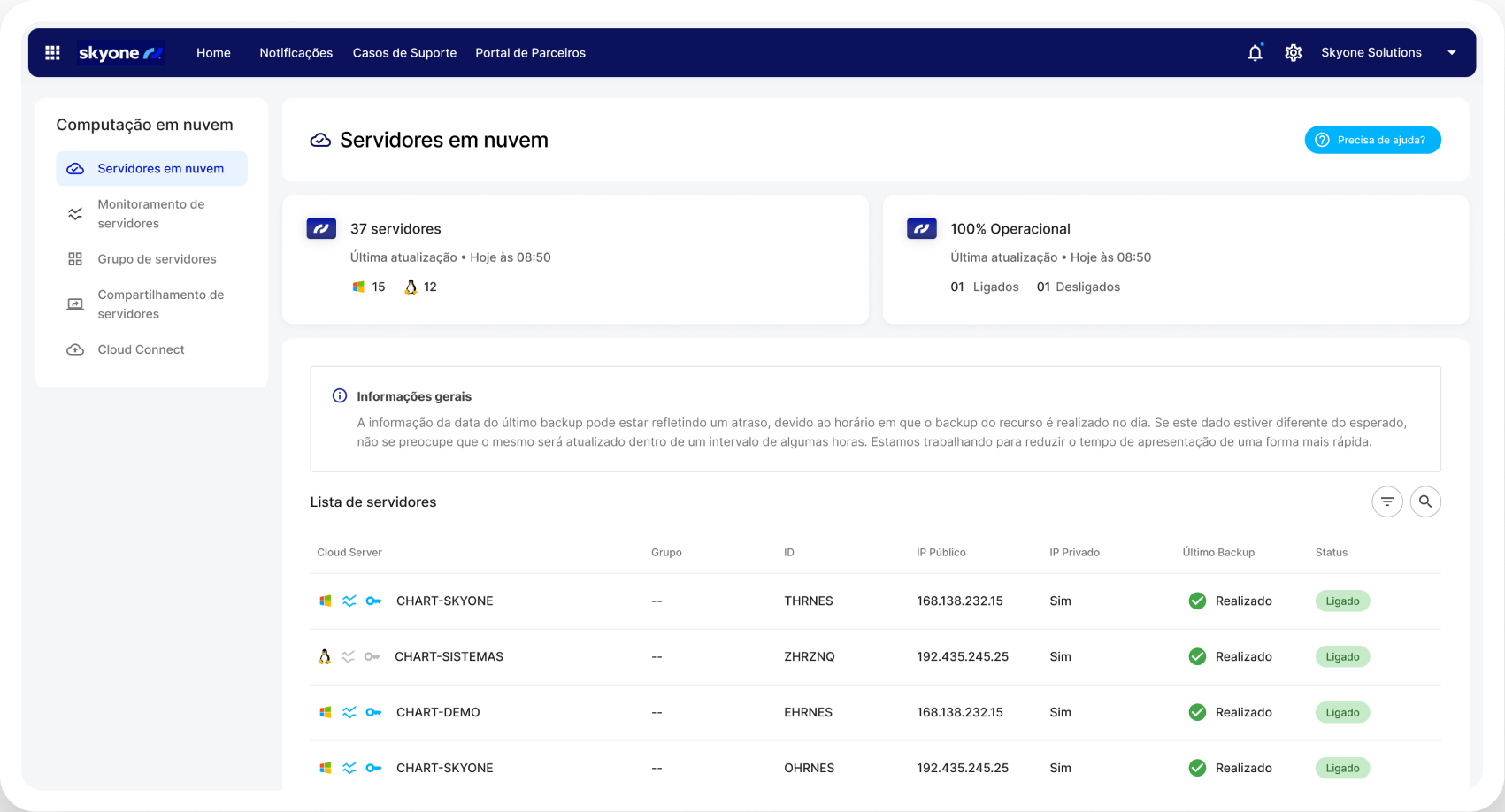Open settings via the gear icon
This screenshot has height=812, width=1505.
click(x=1293, y=53)
